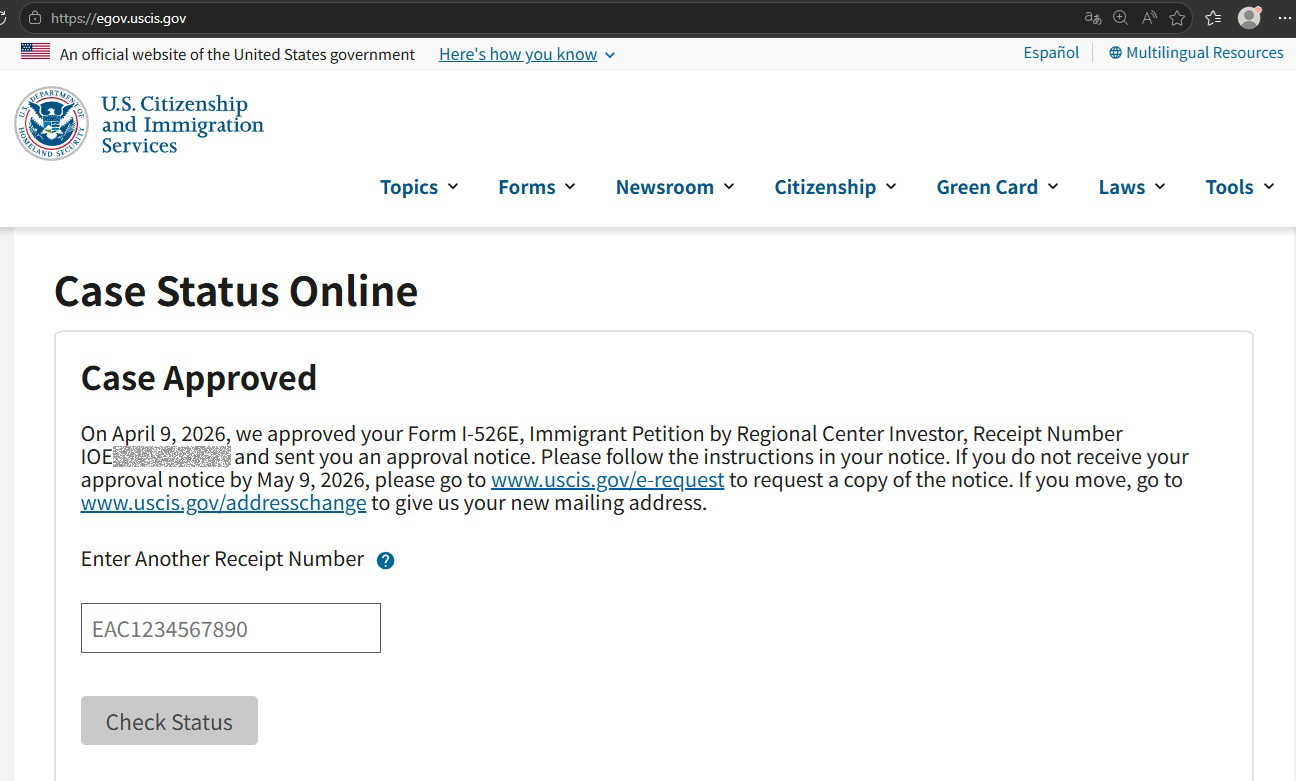Switch the site to Español

tap(1051, 53)
